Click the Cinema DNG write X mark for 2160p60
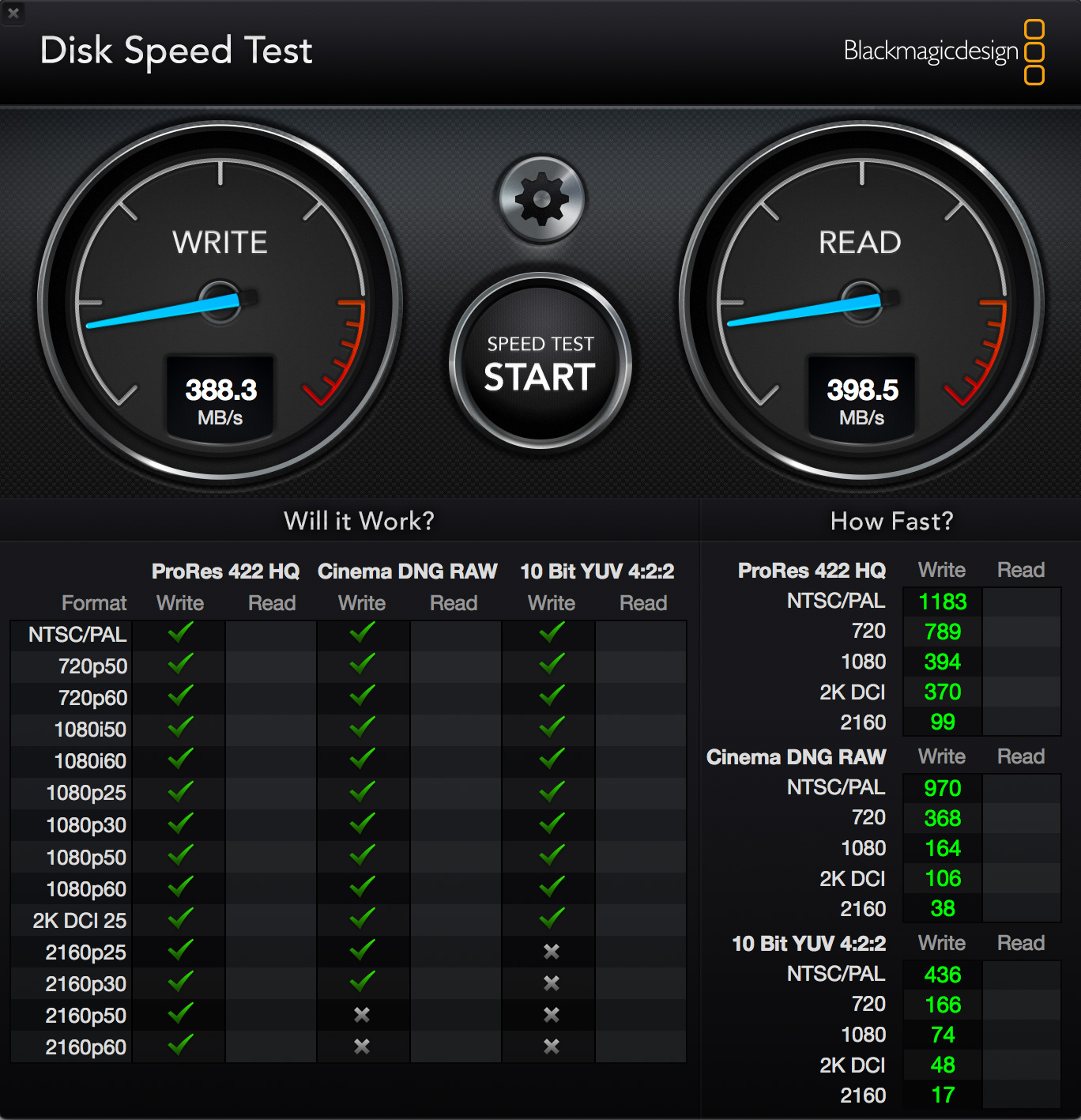 [362, 1046]
